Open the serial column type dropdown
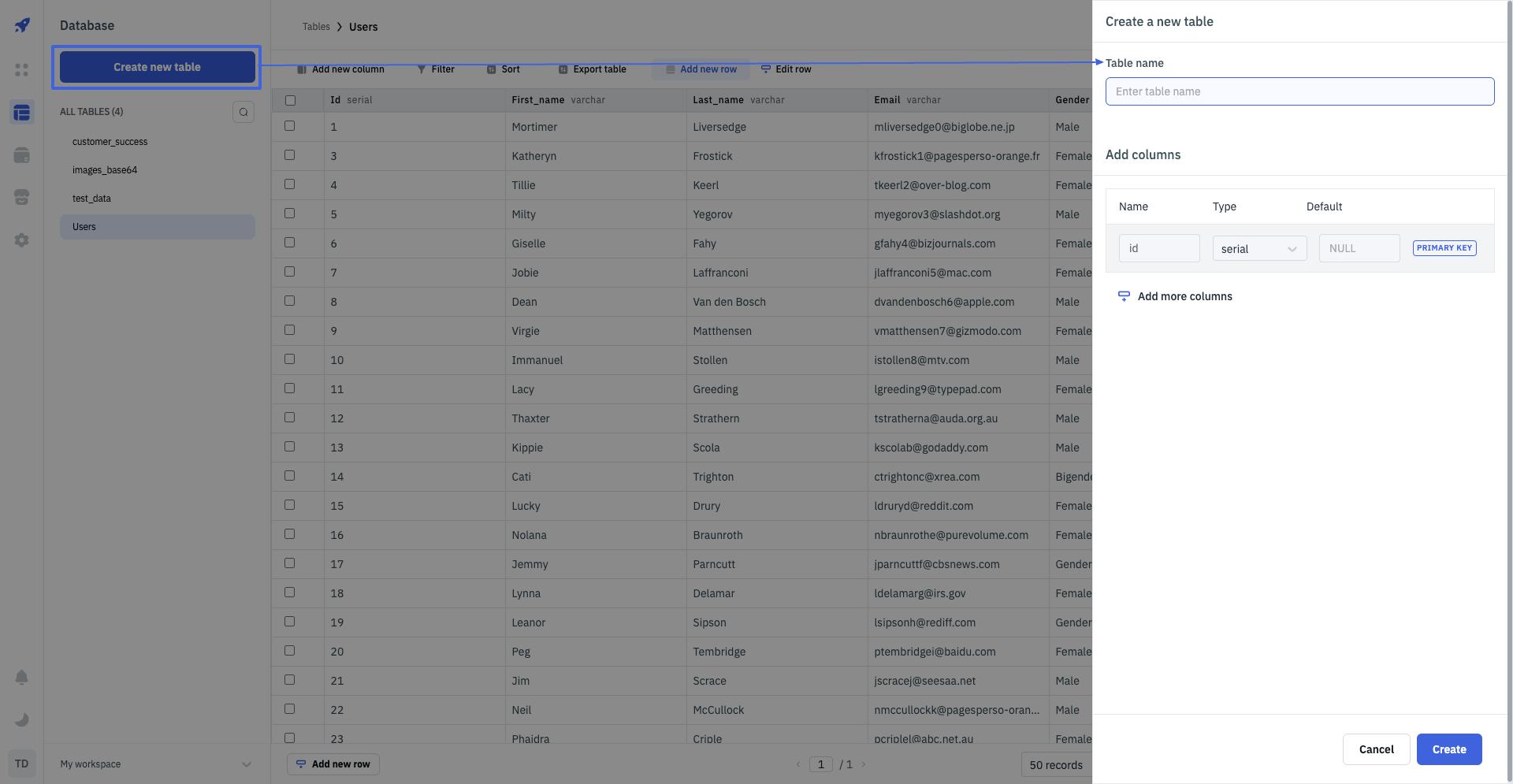1513x784 pixels. [x=1258, y=249]
